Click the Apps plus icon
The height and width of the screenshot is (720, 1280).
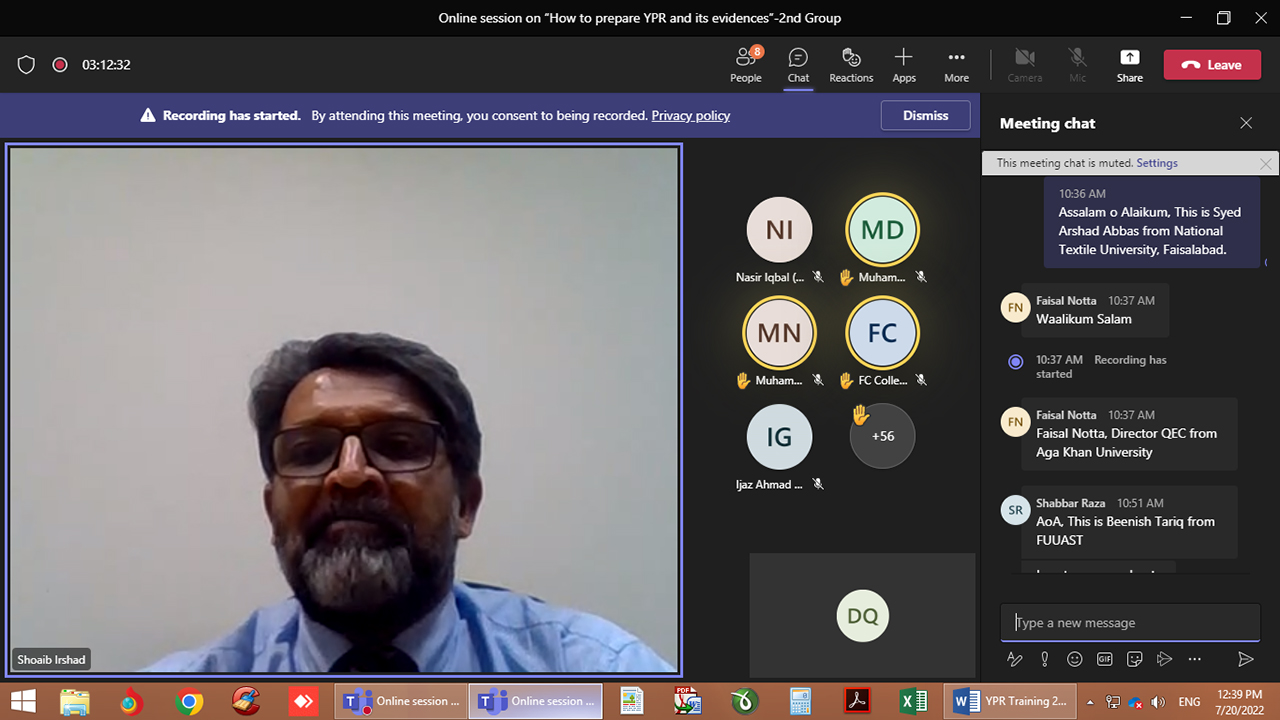pos(903,65)
